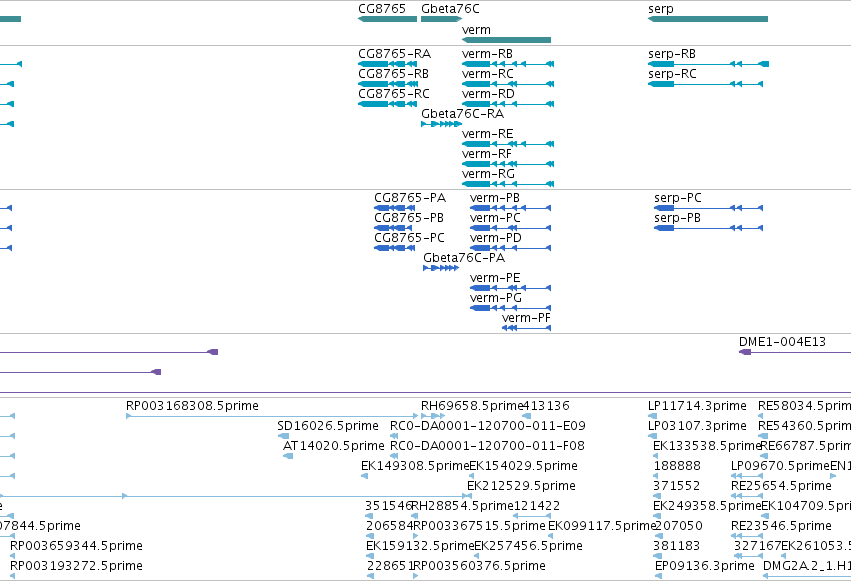851x581 pixels.
Task: Select the RE25654.5prime EST label
Action: (782, 487)
